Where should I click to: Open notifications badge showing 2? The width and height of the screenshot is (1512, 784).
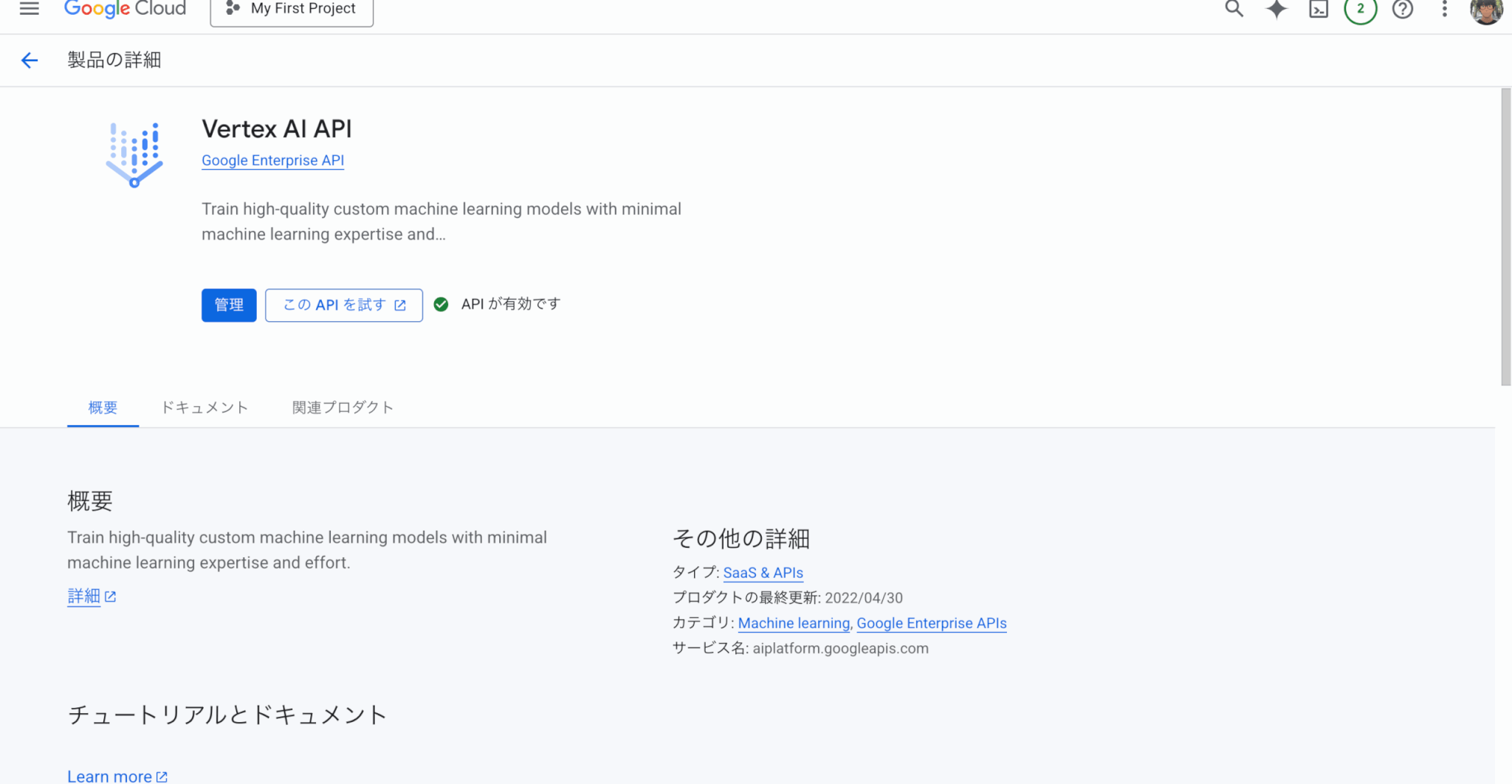click(1361, 9)
